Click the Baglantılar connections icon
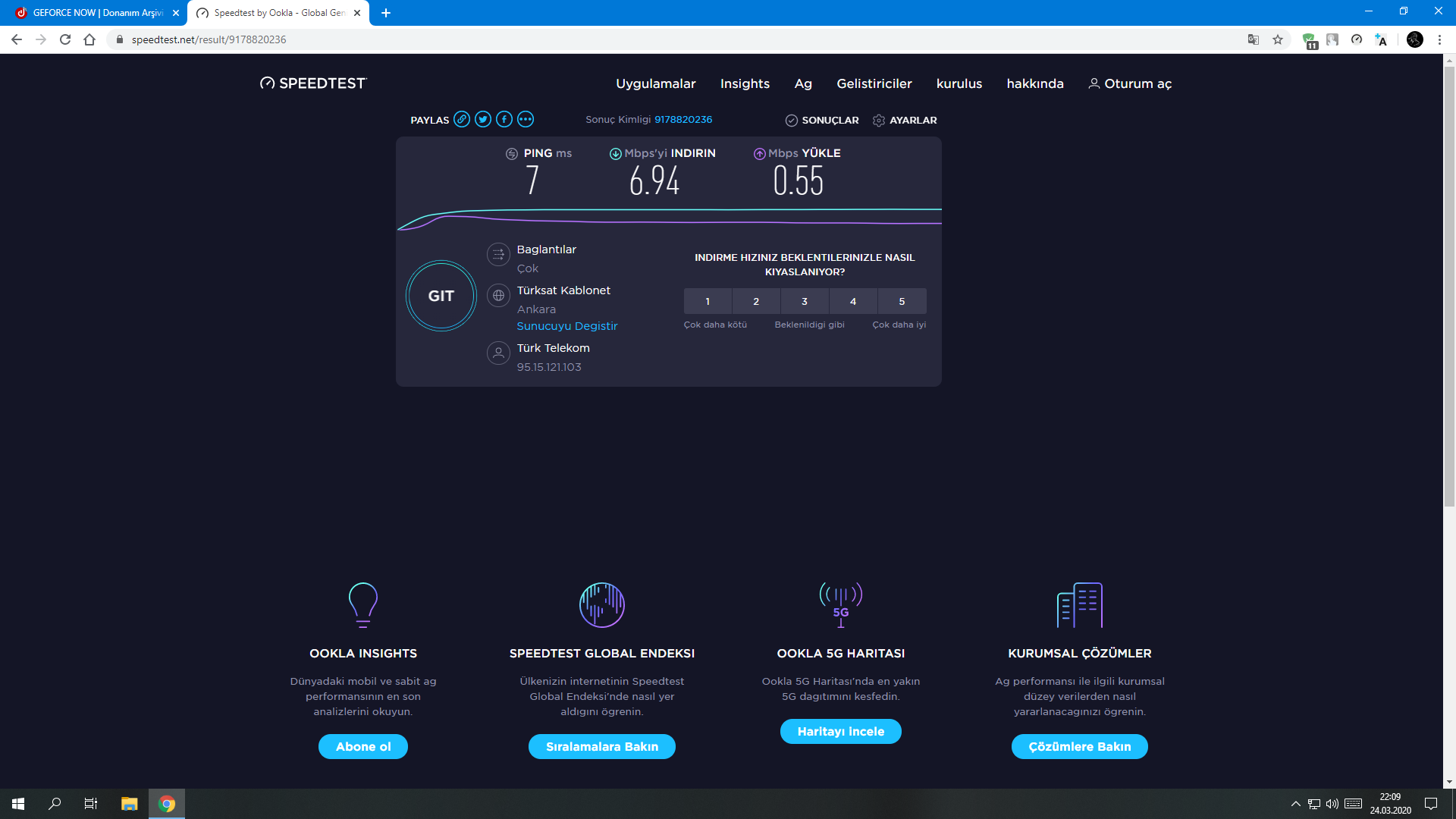The height and width of the screenshot is (819, 1456). pos(498,254)
